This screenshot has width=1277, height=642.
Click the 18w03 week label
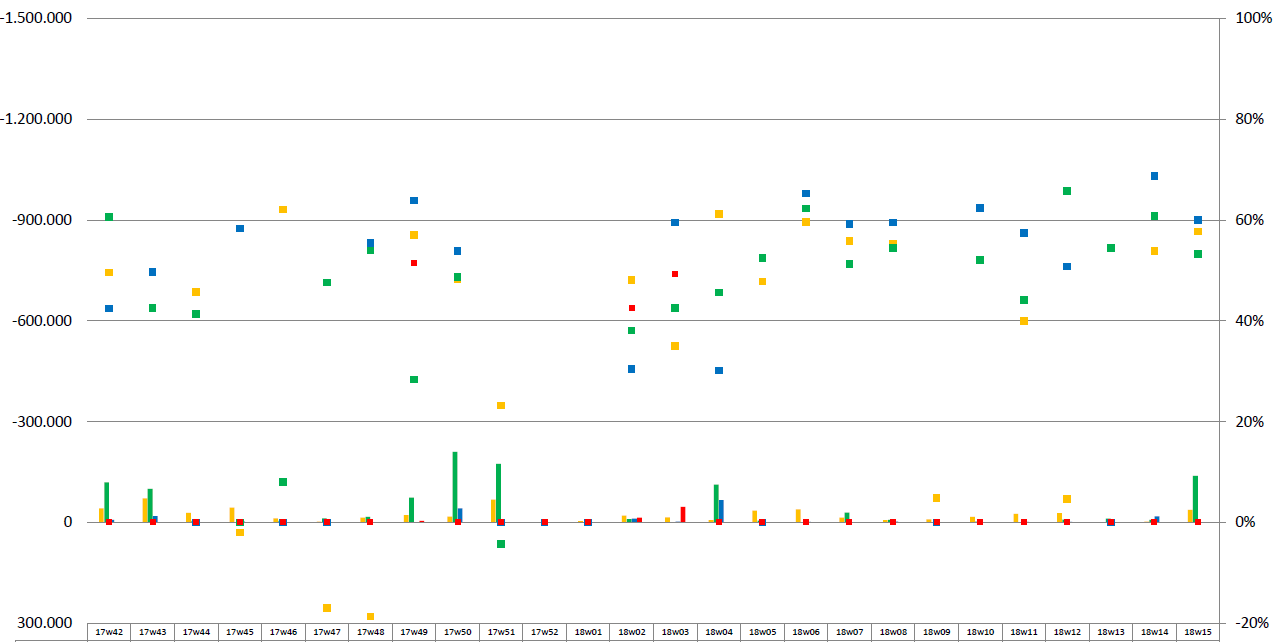675,632
